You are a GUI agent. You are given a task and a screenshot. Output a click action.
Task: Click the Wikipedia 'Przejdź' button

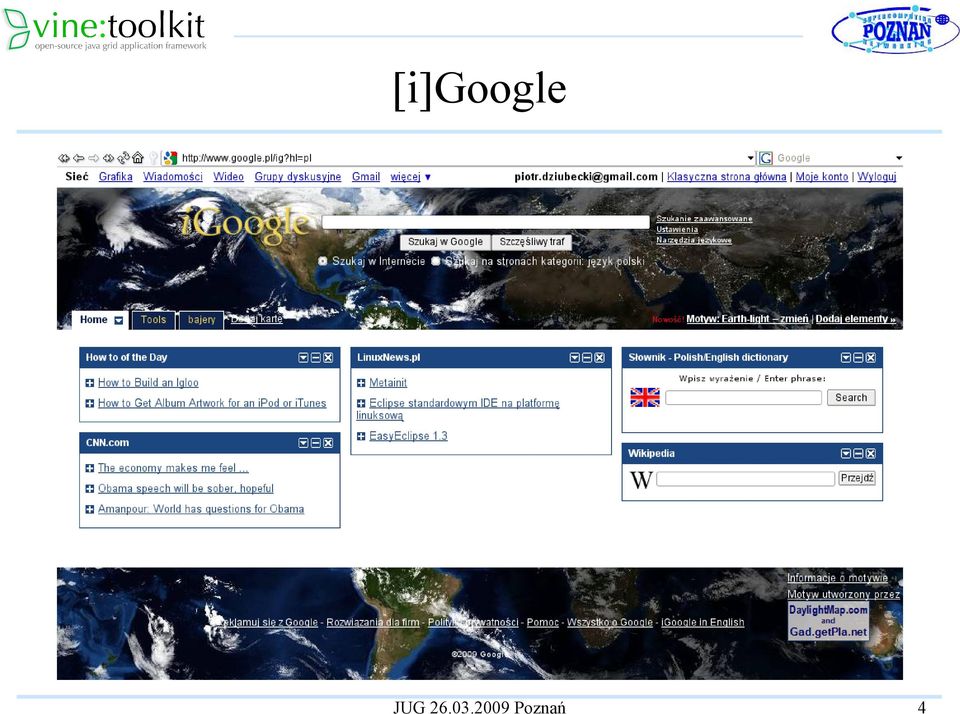(x=857, y=478)
